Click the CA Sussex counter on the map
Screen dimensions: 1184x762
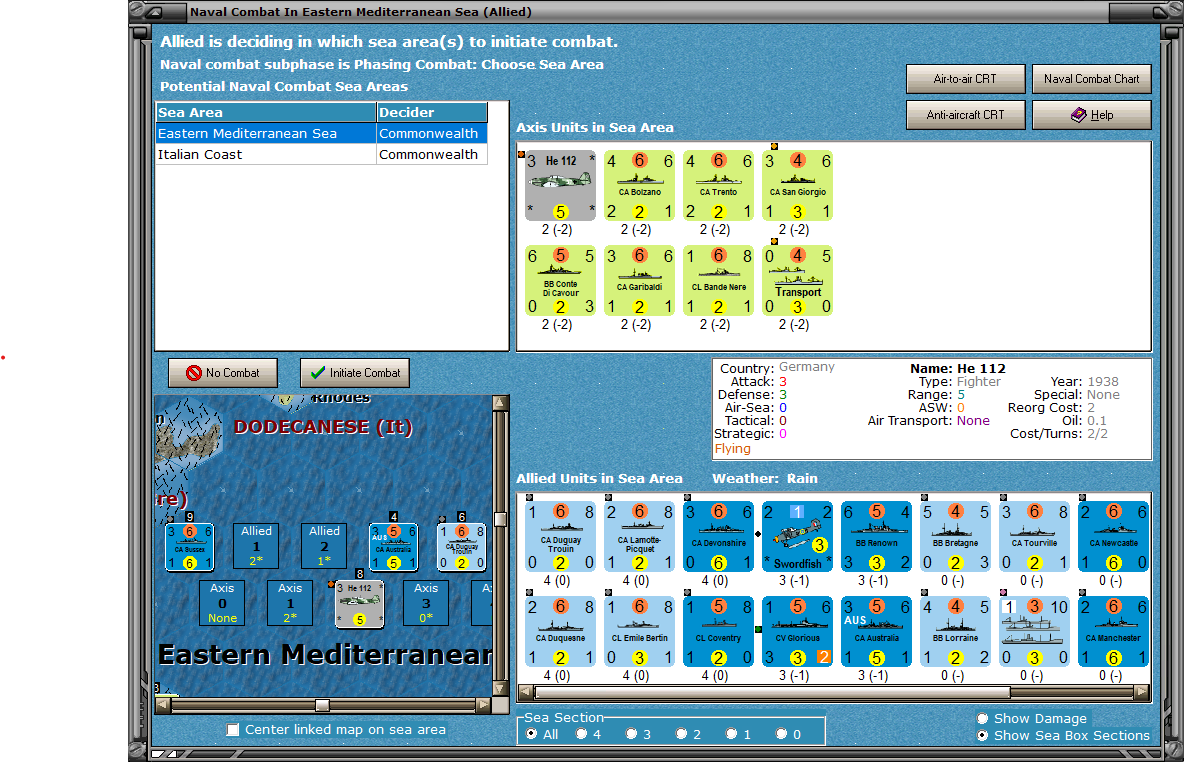[190, 547]
